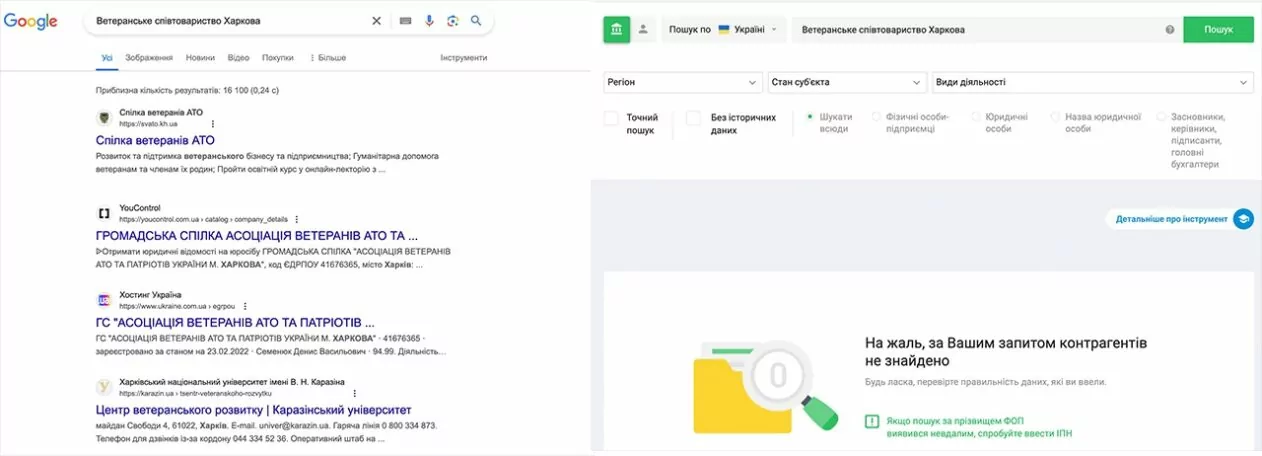
Task: Expand the Регіон dropdown
Action: 683,82
